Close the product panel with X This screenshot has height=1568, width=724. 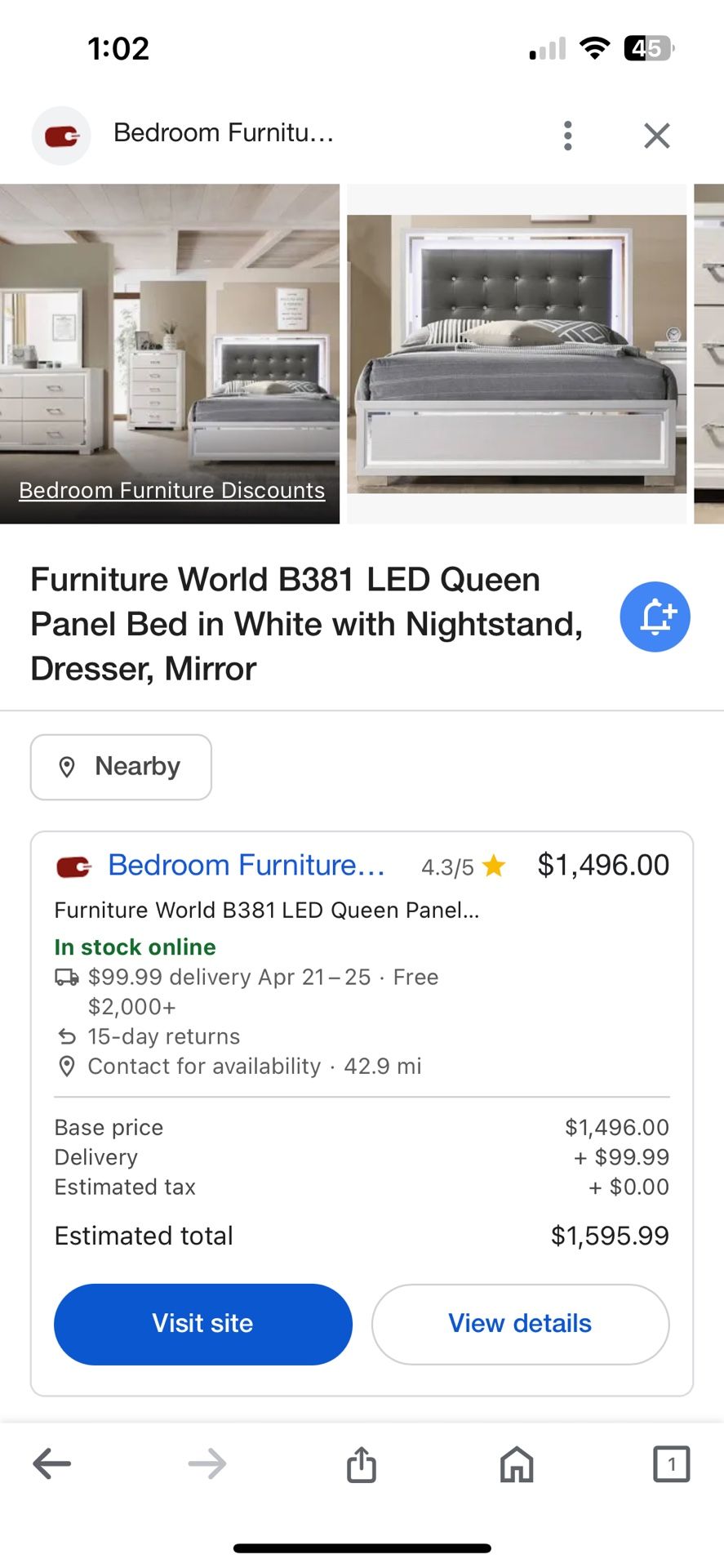pyautogui.click(x=656, y=136)
